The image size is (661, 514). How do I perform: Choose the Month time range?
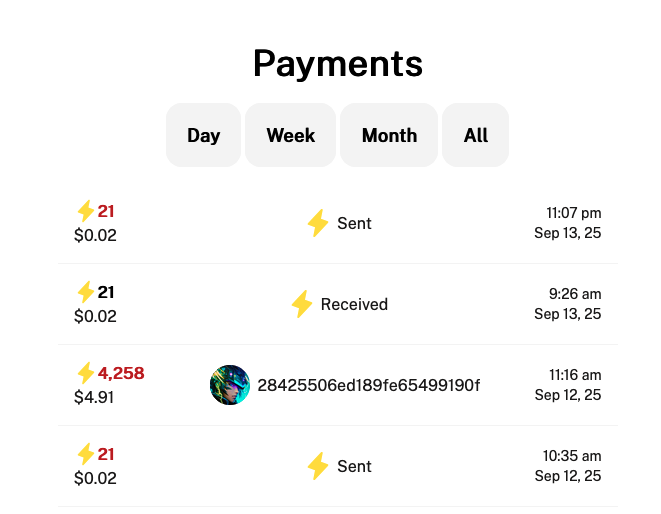(389, 135)
